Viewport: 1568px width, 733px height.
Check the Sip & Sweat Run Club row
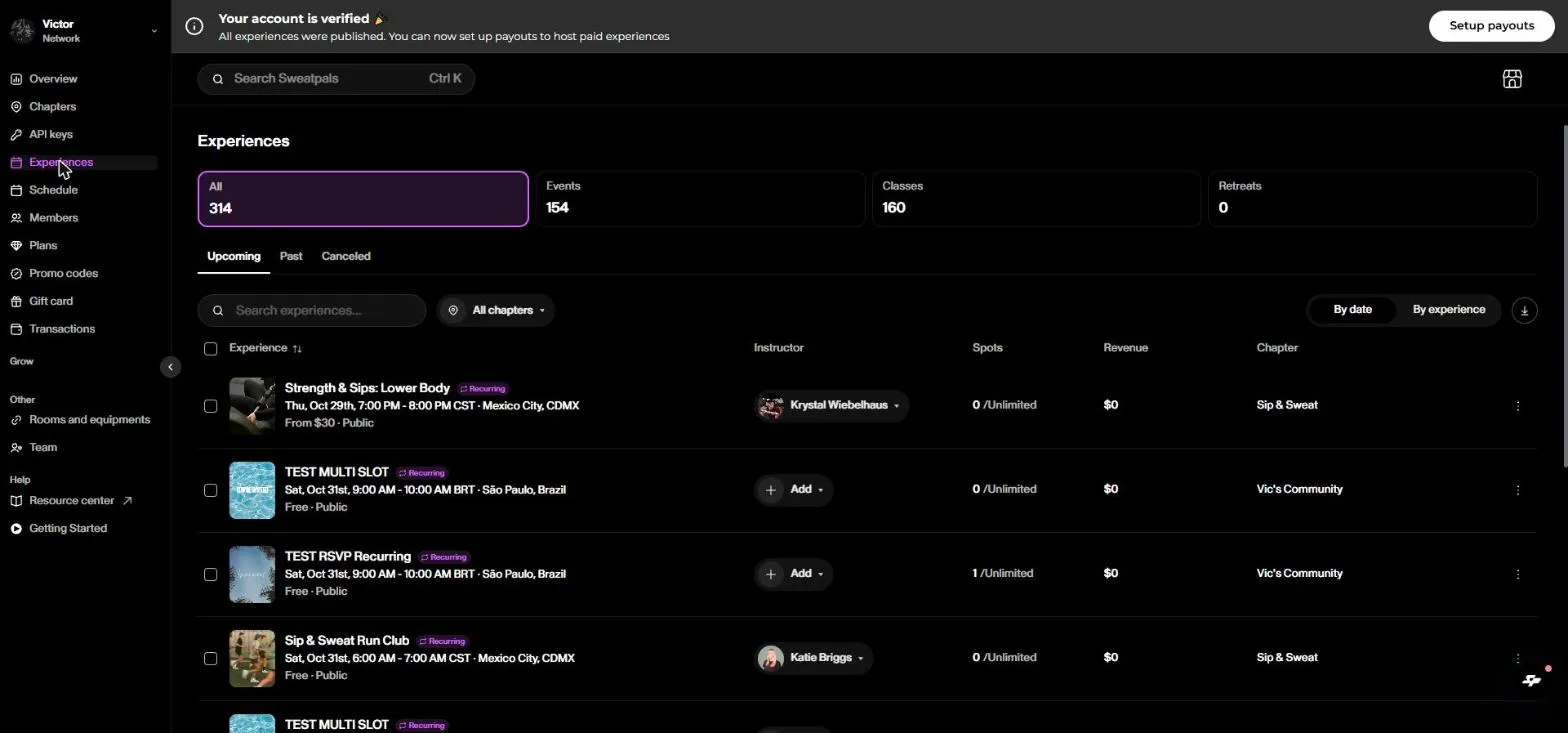(x=210, y=658)
